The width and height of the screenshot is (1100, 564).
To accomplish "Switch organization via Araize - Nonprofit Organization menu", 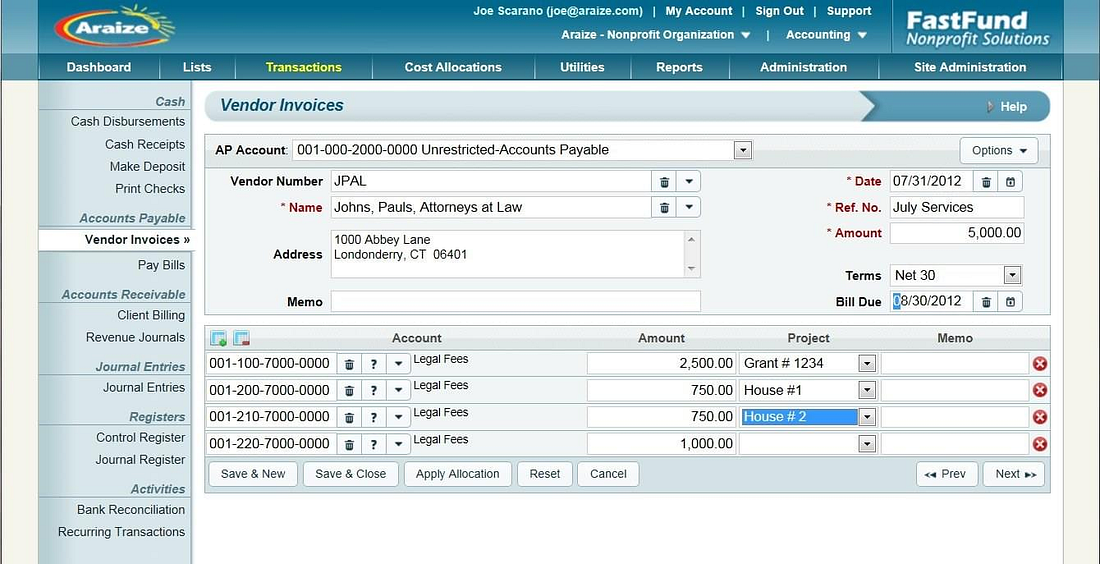I will (655, 34).
